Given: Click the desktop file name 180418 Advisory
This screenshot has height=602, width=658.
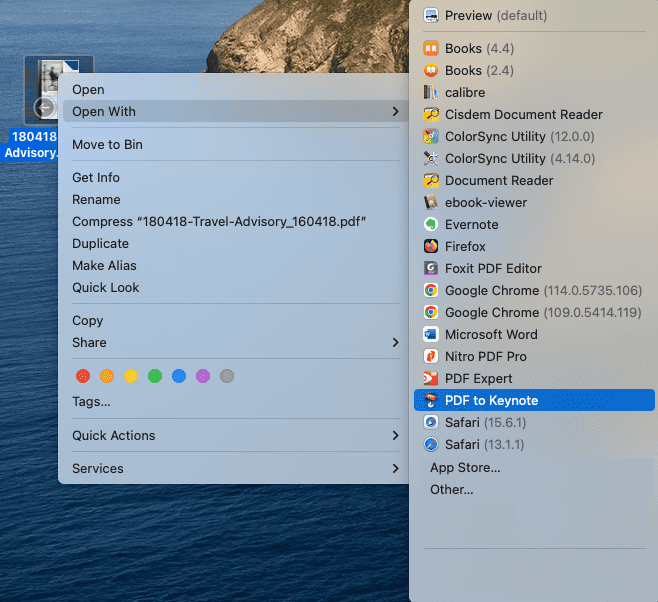Looking at the screenshot, I should [x=30, y=145].
